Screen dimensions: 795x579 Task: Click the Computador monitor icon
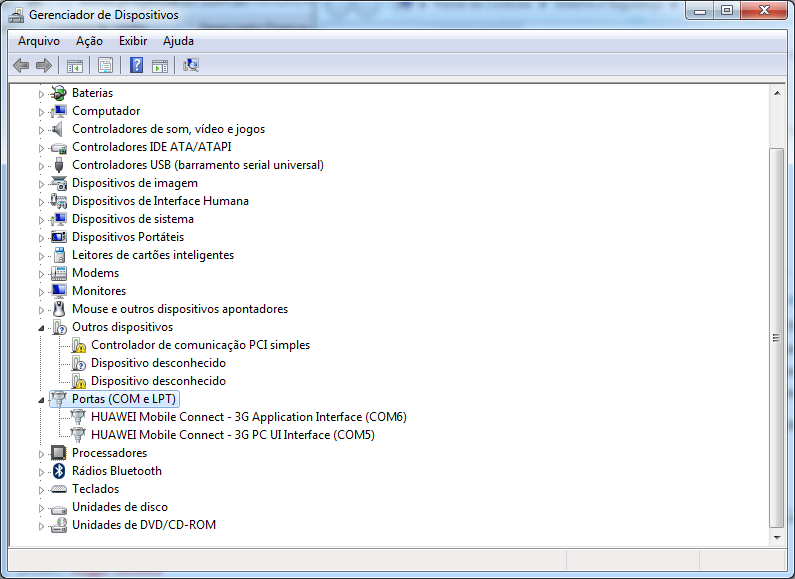pos(59,111)
